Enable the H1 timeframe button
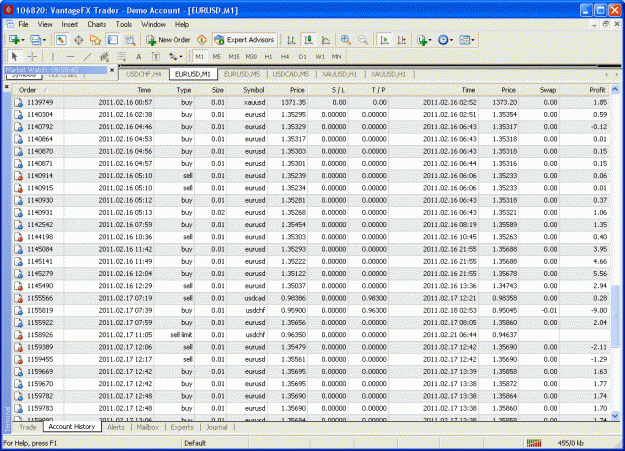 click(x=268, y=57)
